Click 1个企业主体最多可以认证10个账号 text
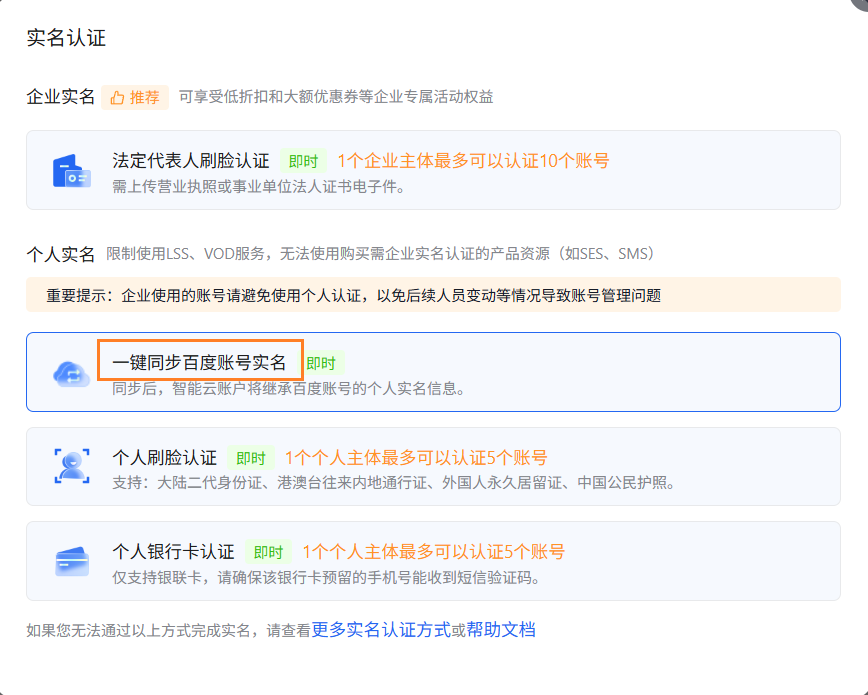Viewport: 868px width, 695px height. 474,161
